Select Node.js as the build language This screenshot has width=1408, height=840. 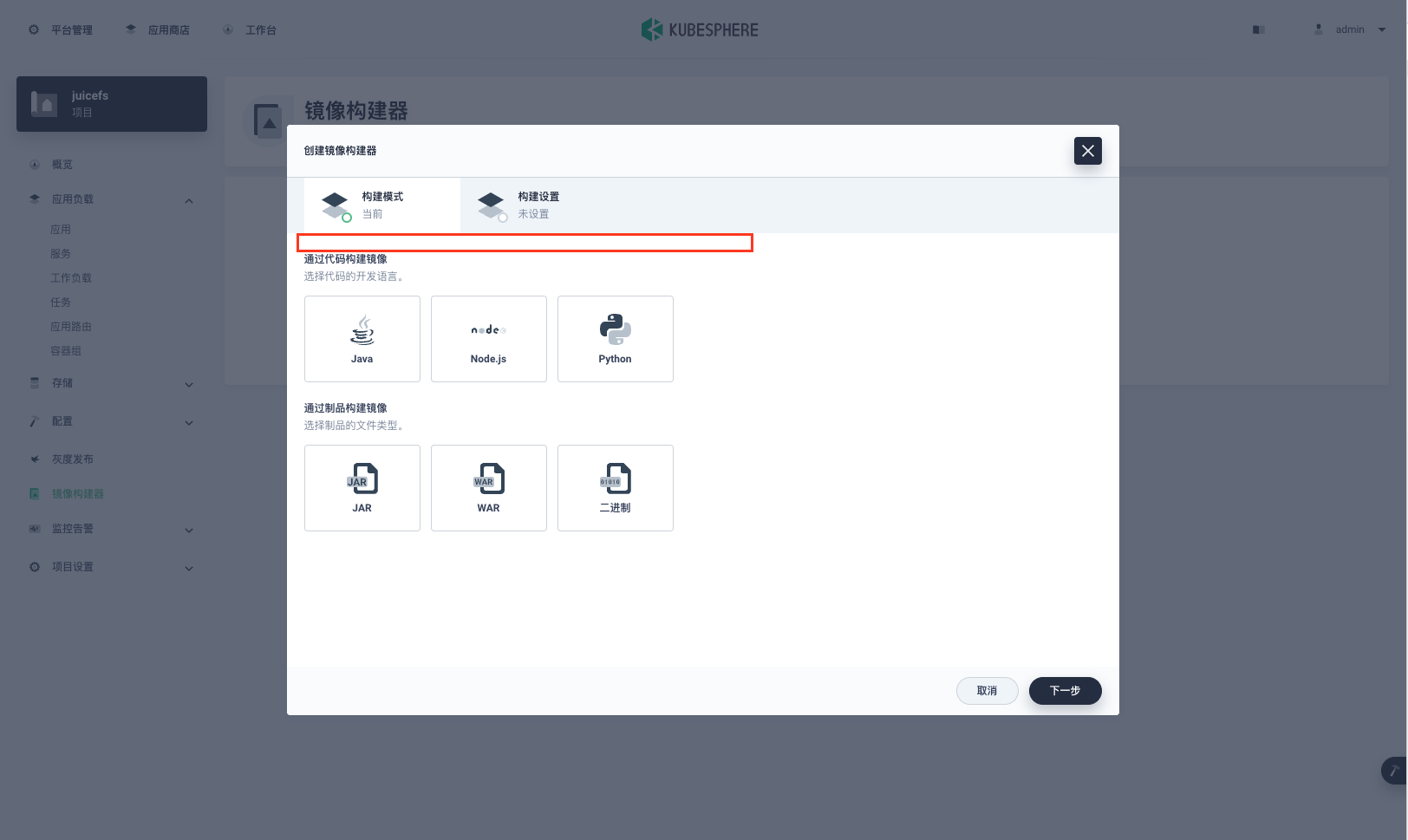pyautogui.click(x=488, y=338)
